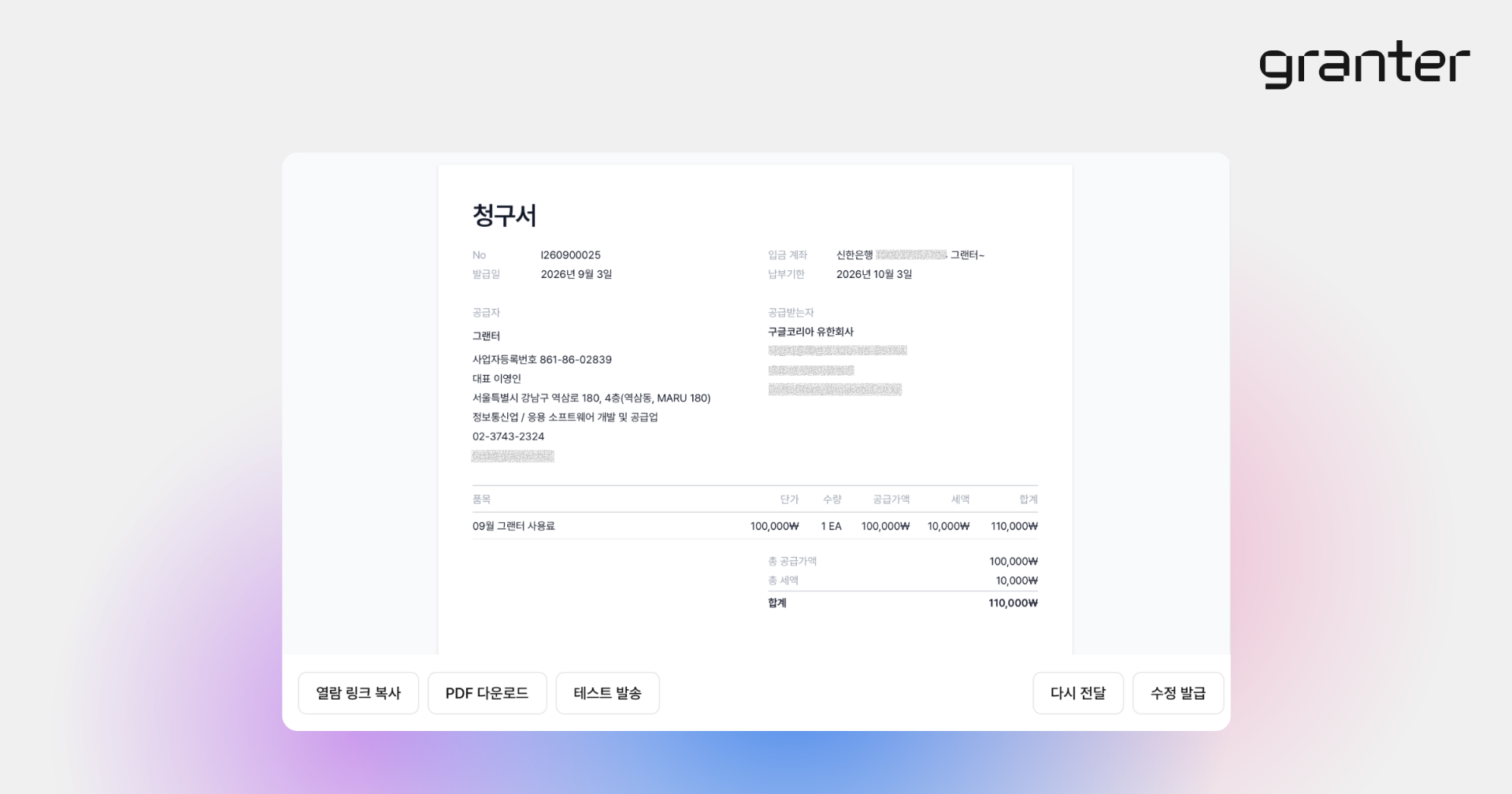
Task: Open 수정 발급 to reissue invoice
Action: 1178,693
